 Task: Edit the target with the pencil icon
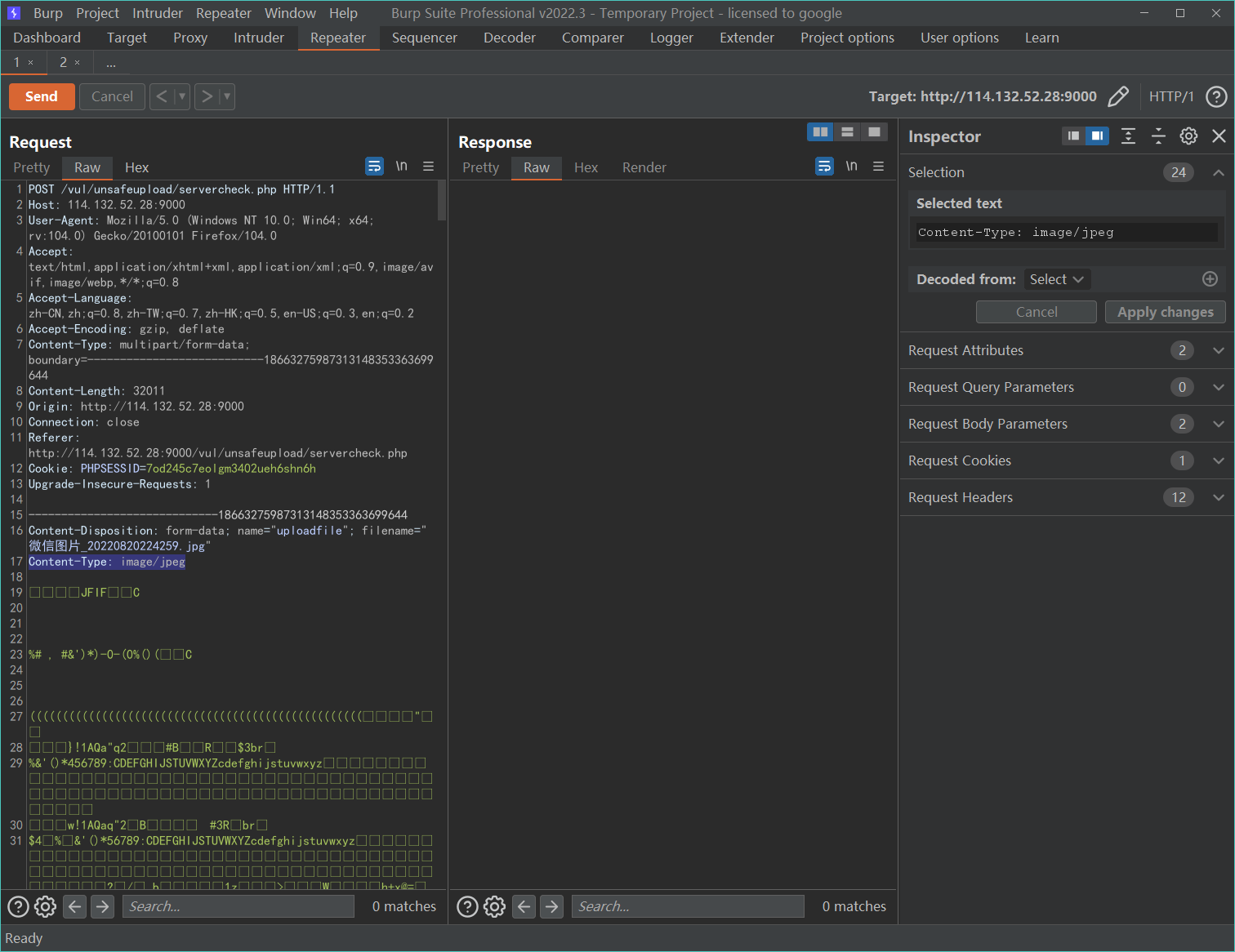tap(1118, 96)
